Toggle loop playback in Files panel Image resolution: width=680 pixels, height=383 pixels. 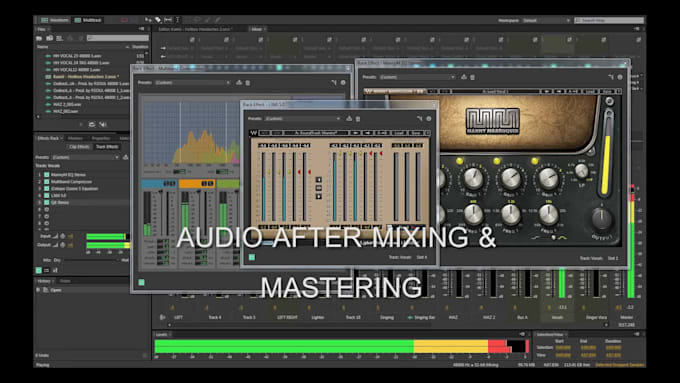tap(92, 124)
